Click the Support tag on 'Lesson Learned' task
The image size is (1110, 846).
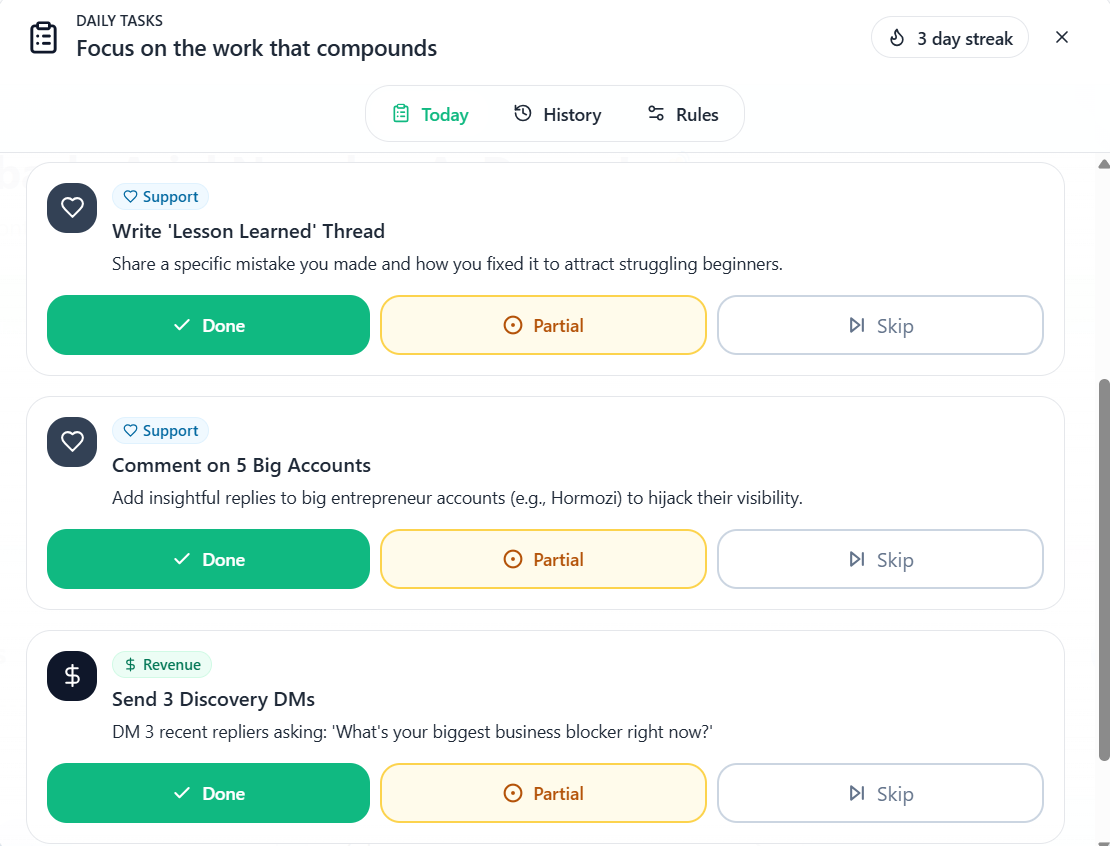point(160,197)
